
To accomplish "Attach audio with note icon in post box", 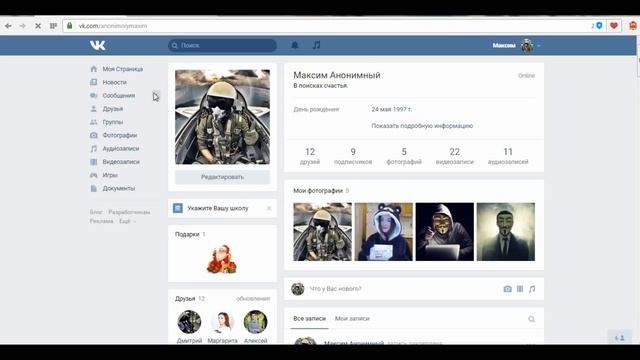I will coord(532,289).
